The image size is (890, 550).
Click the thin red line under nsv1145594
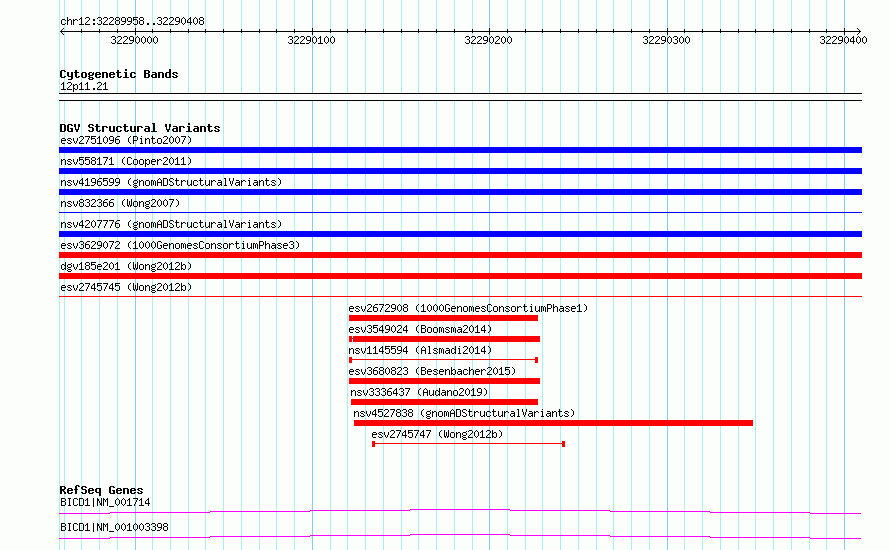(x=443, y=360)
